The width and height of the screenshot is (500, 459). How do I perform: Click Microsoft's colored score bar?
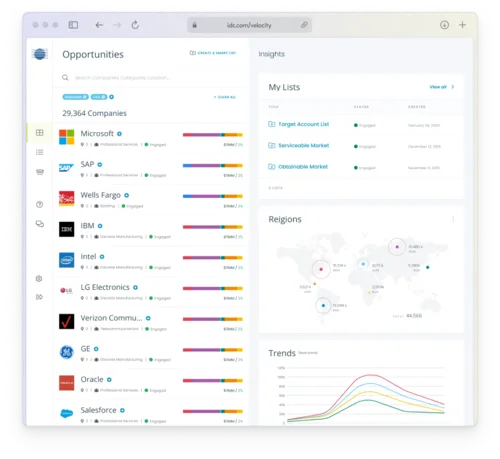click(x=213, y=135)
